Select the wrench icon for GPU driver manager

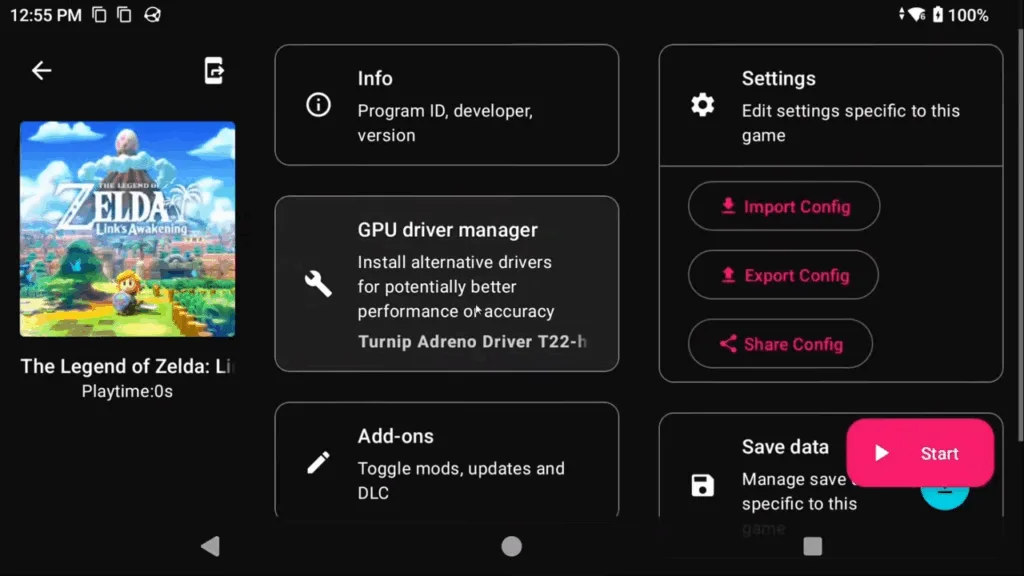point(317,283)
